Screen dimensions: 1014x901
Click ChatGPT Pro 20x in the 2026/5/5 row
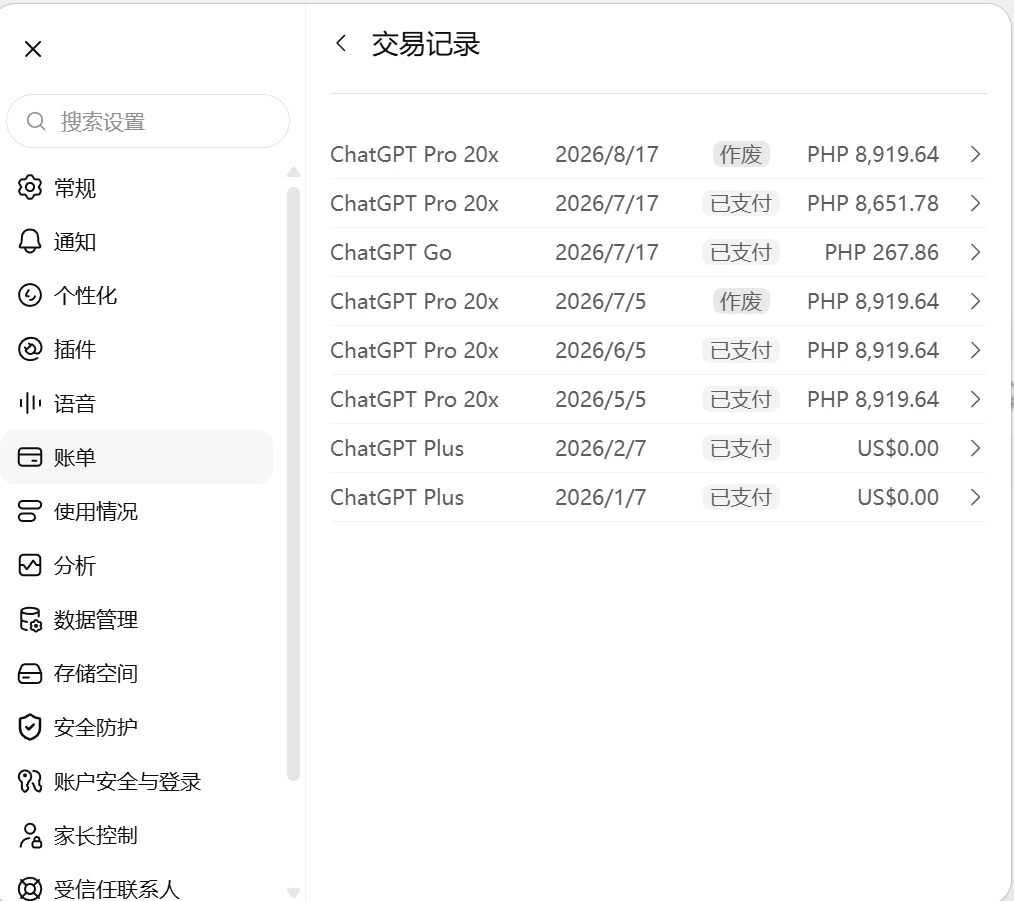point(415,399)
